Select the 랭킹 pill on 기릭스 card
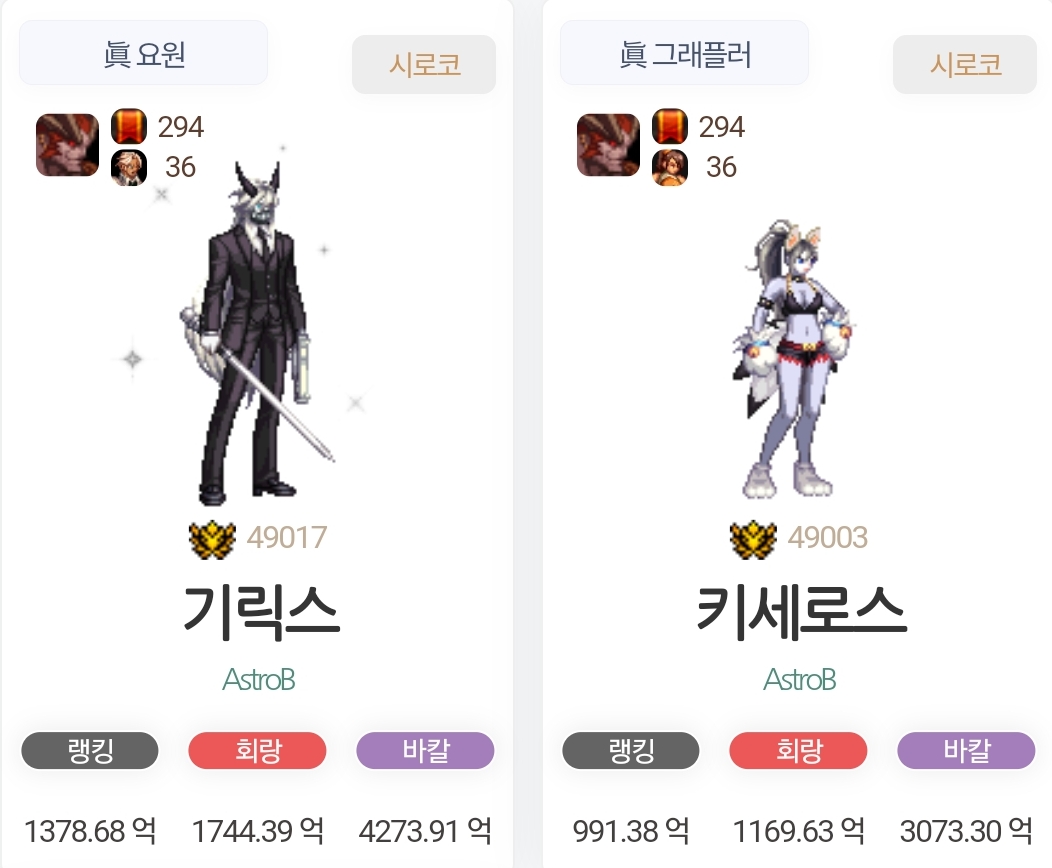 click(x=90, y=750)
